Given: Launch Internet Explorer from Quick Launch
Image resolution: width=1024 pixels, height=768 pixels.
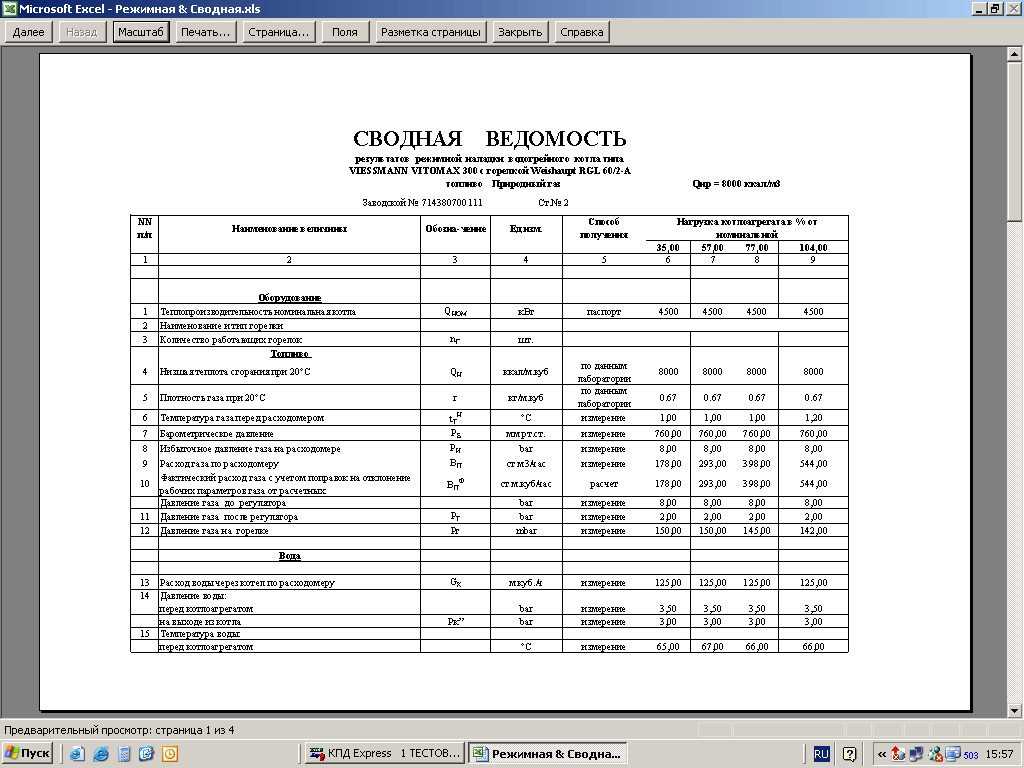Looking at the screenshot, I should click(101, 754).
